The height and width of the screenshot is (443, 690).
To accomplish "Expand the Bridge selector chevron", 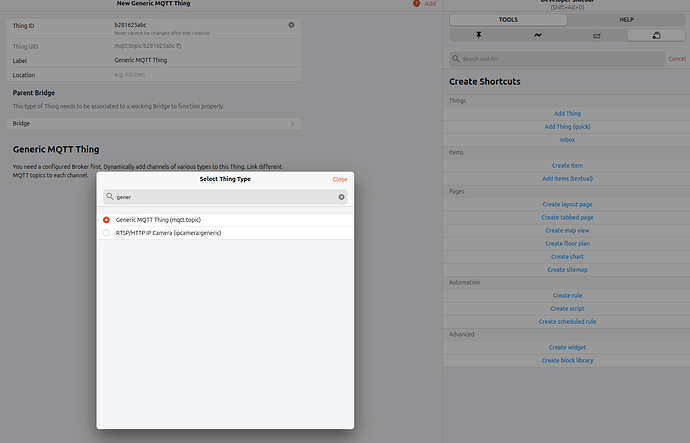I will point(292,124).
